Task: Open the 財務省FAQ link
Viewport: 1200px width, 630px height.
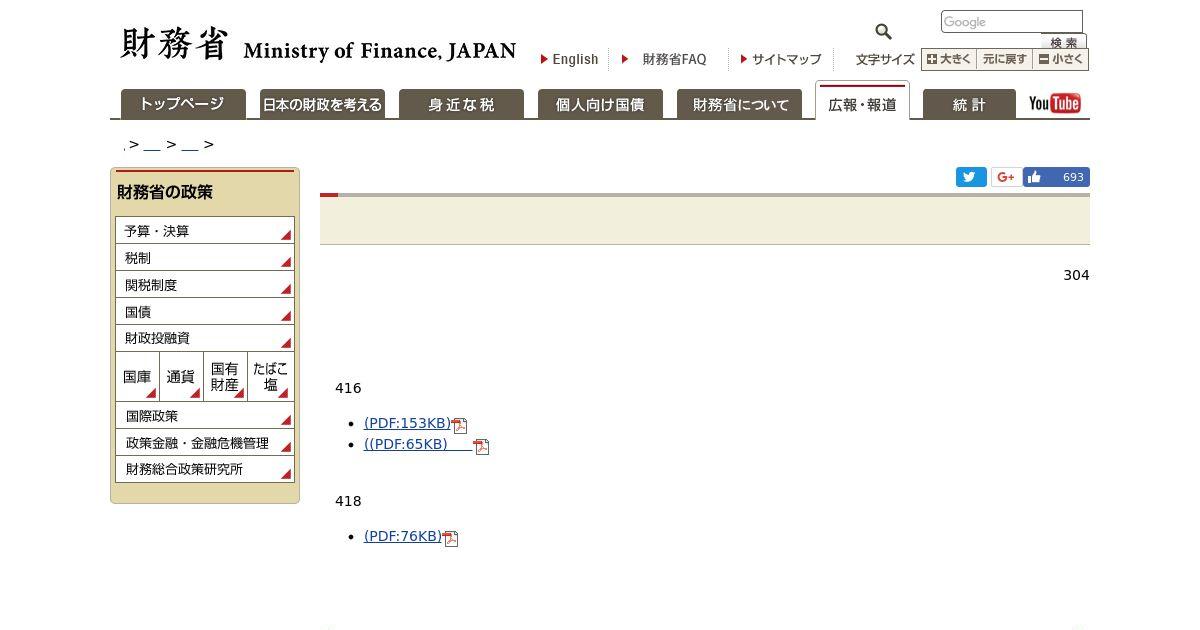Action: [x=665, y=59]
